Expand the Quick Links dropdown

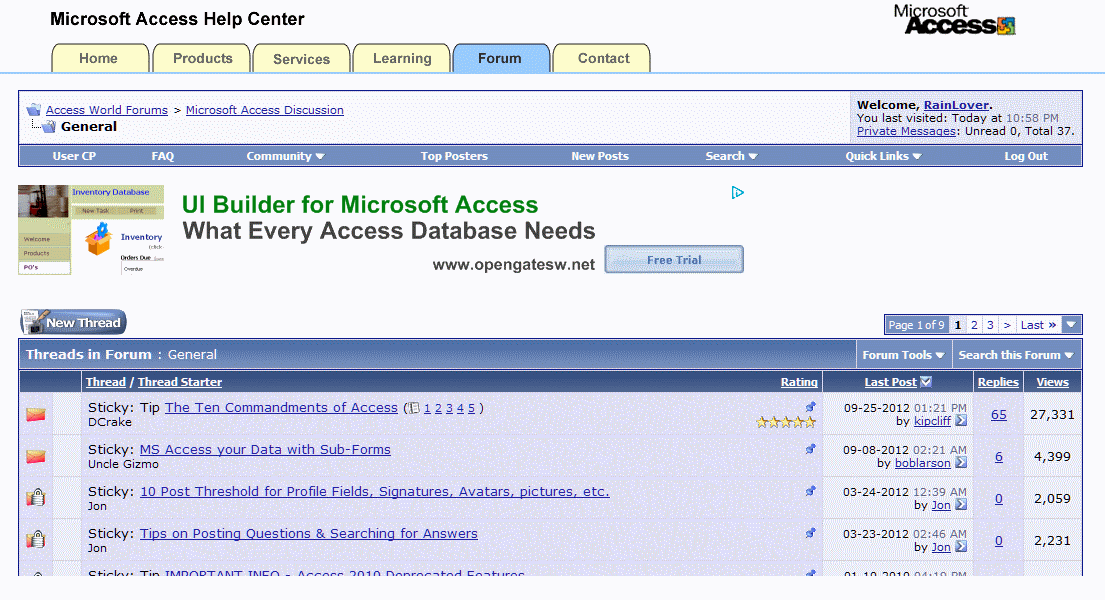click(x=883, y=157)
